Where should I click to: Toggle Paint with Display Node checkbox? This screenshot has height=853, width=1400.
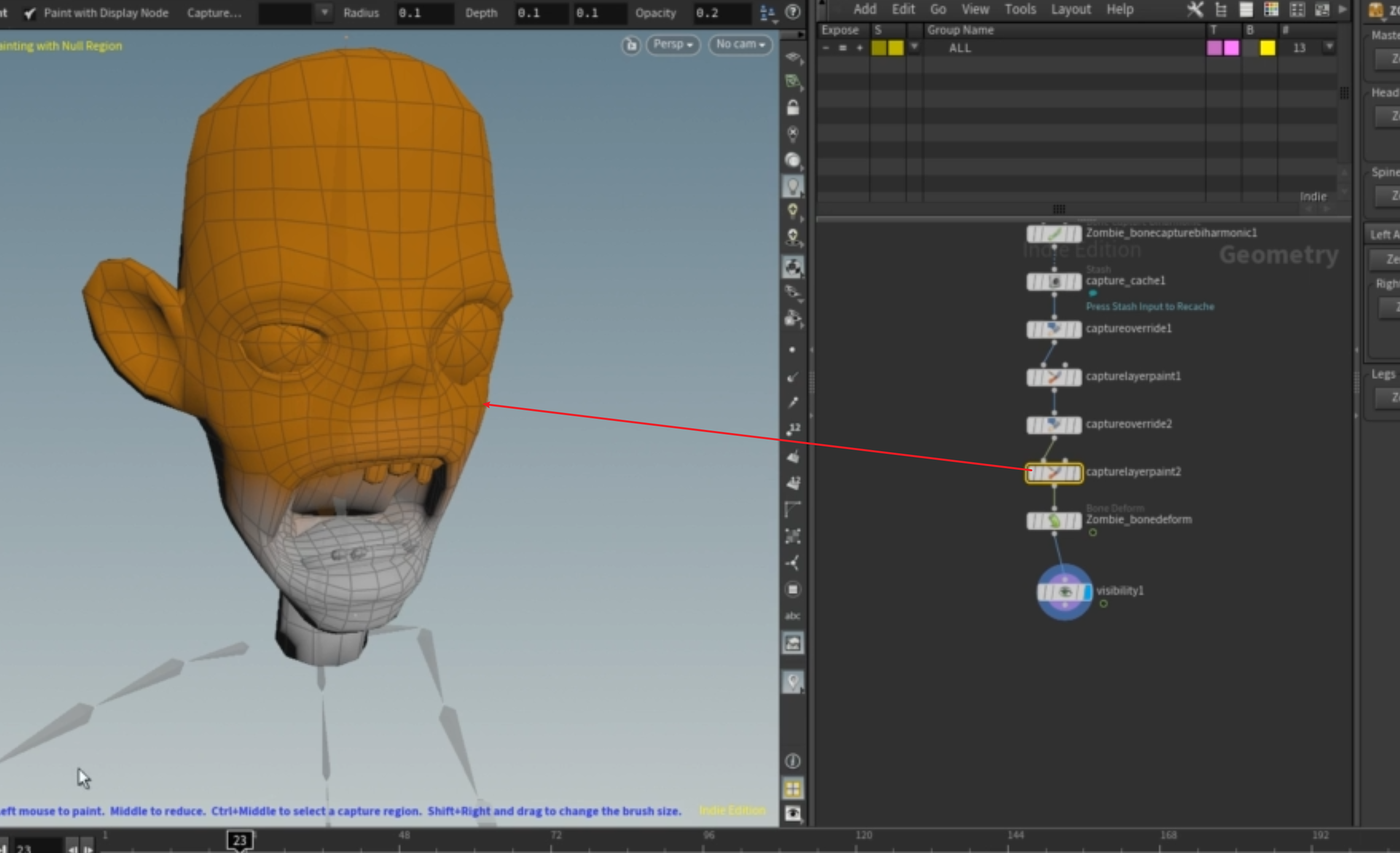coord(30,13)
